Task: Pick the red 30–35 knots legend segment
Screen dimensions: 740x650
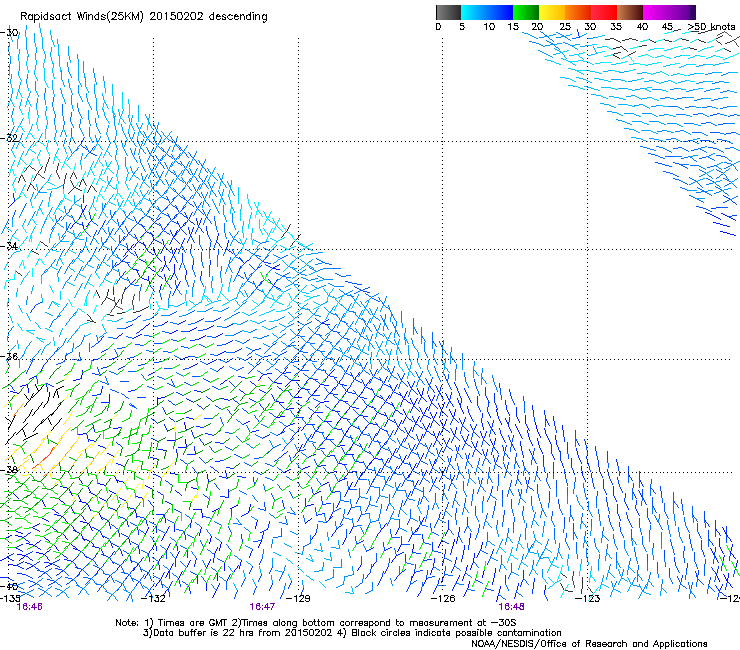Action: click(x=604, y=12)
